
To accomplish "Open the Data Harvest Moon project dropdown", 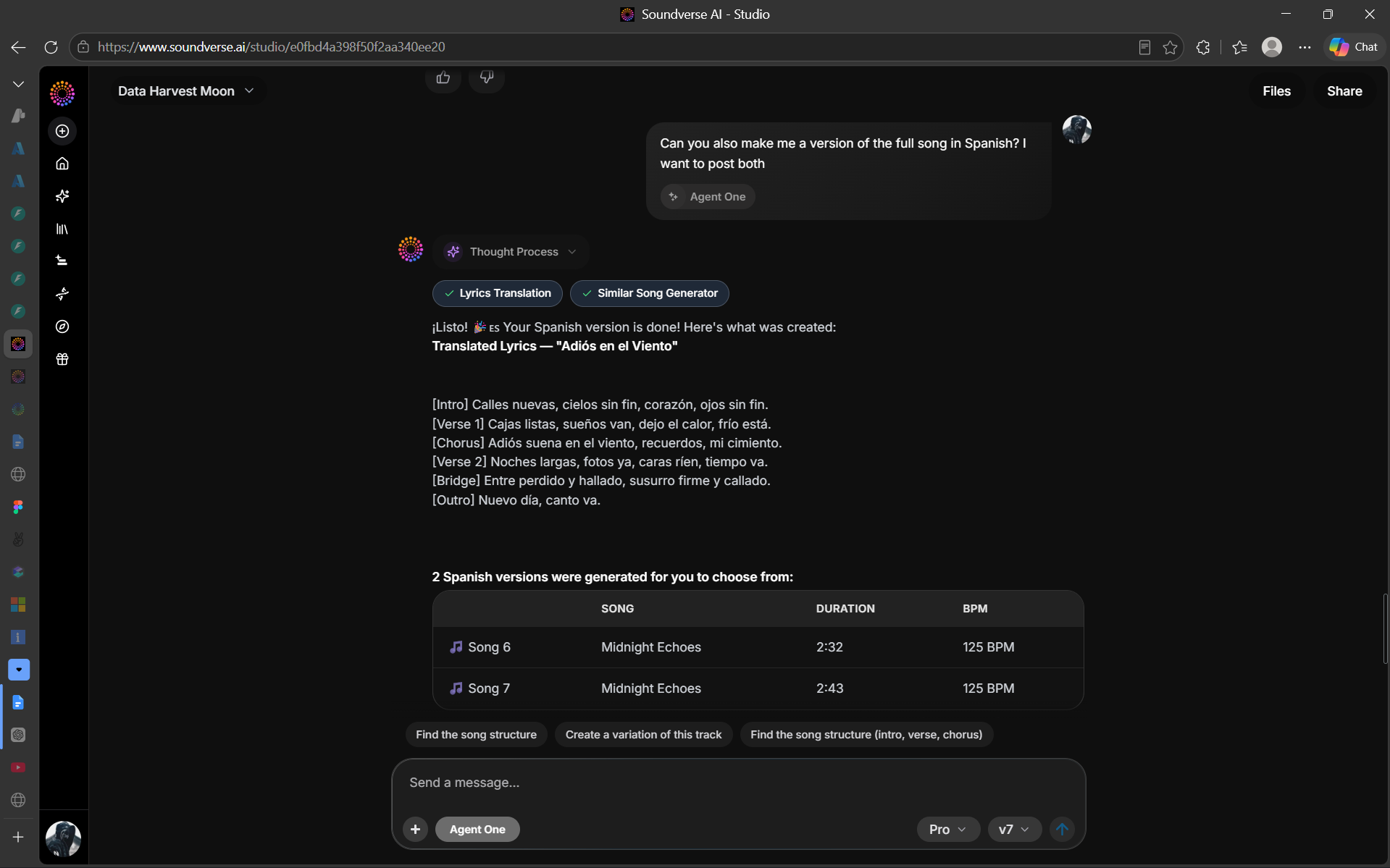I will tap(187, 91).
